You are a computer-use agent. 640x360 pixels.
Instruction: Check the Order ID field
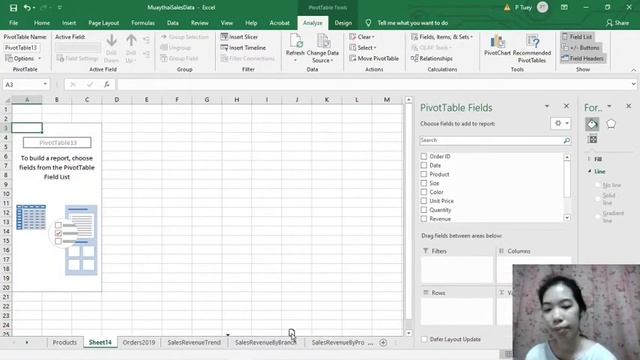(424, 156)
